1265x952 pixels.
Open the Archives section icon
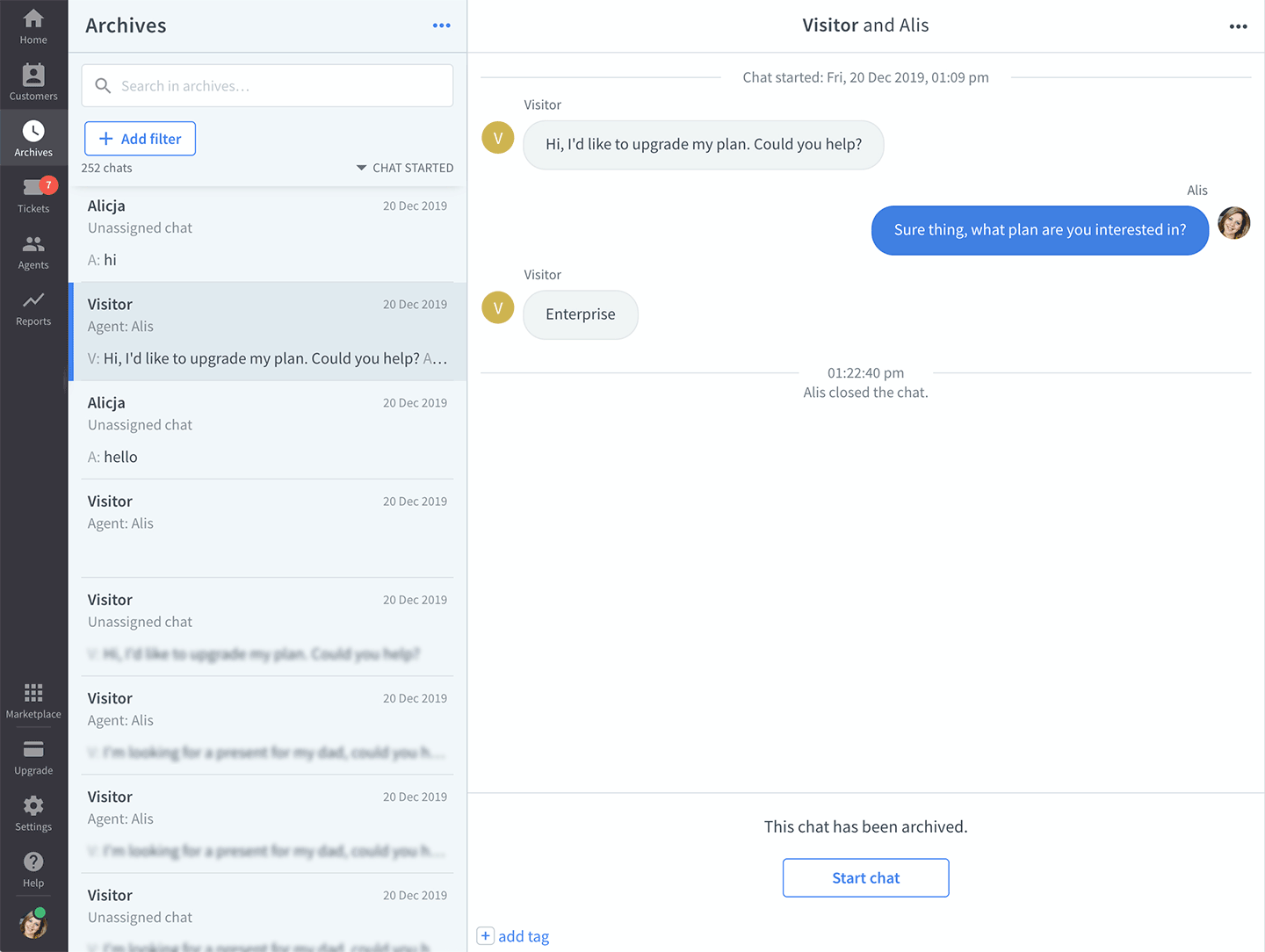tap(33, 137)
